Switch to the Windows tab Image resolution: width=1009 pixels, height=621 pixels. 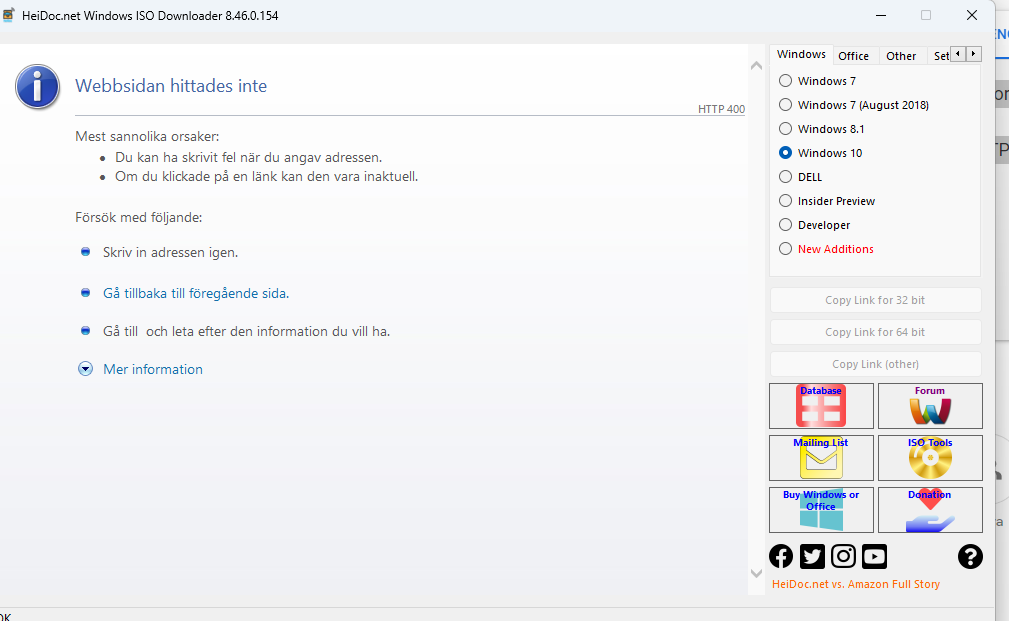(x=801, y=55)
